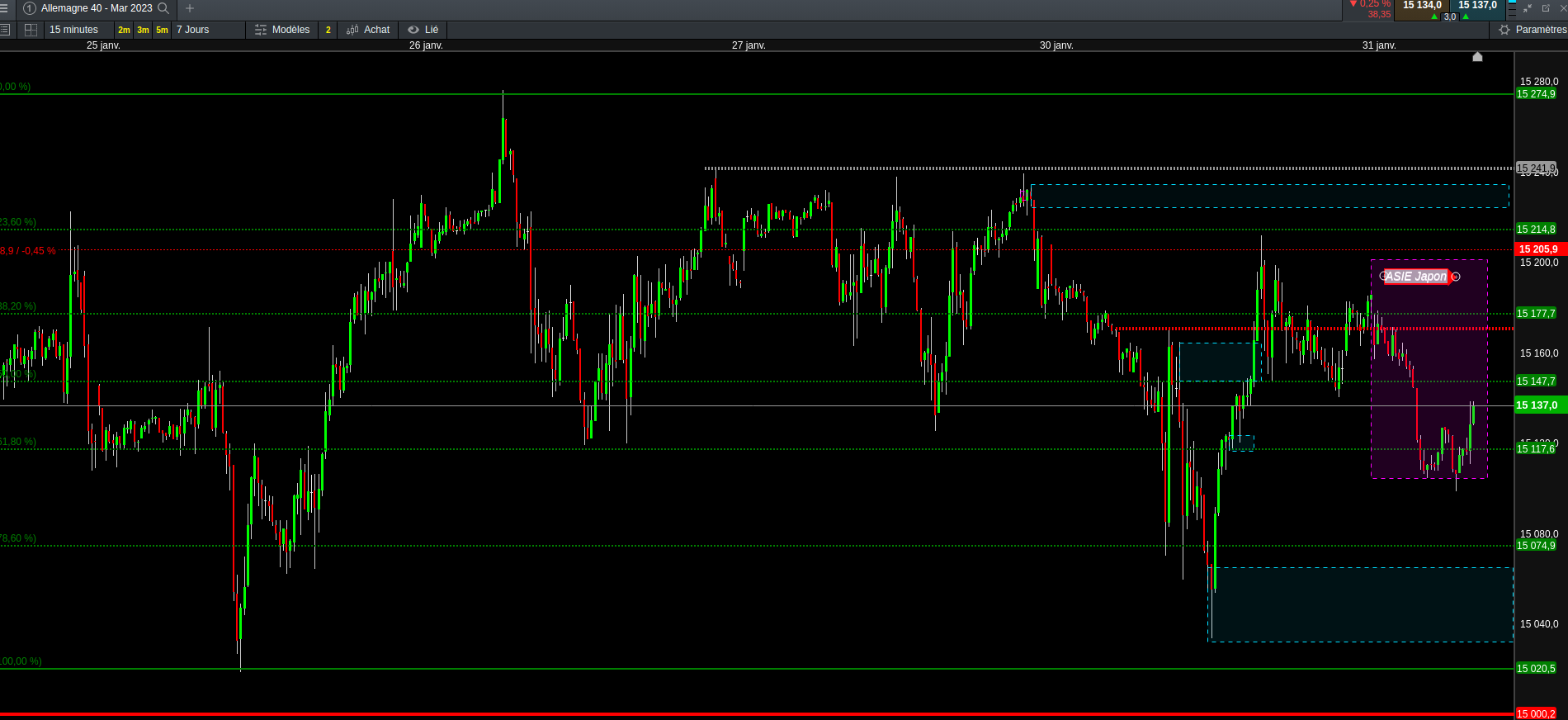Open the hamburger menu at top-left
1568x720 pixels.
click(4, 8)
